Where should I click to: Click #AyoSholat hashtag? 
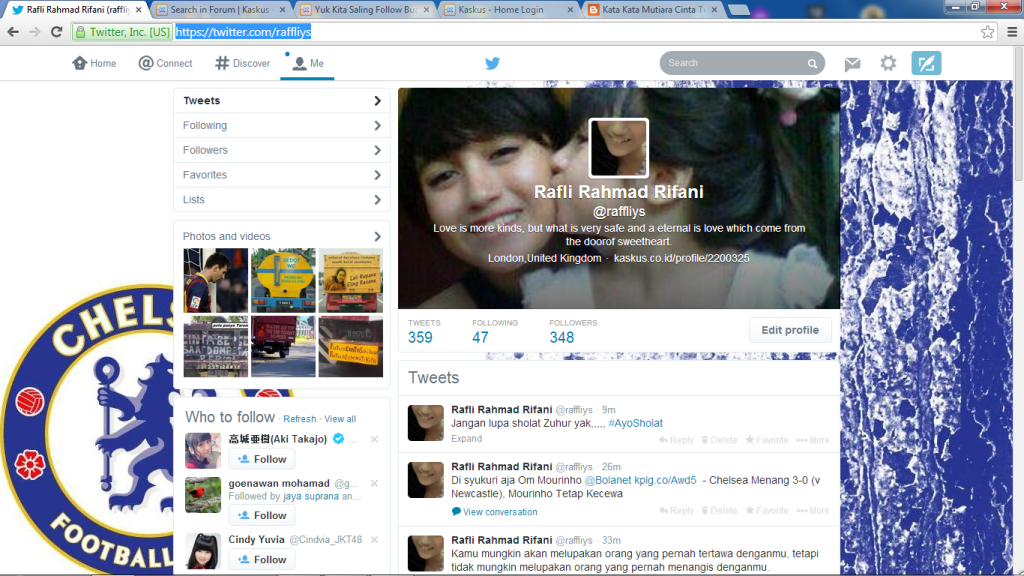click(635, 423)
